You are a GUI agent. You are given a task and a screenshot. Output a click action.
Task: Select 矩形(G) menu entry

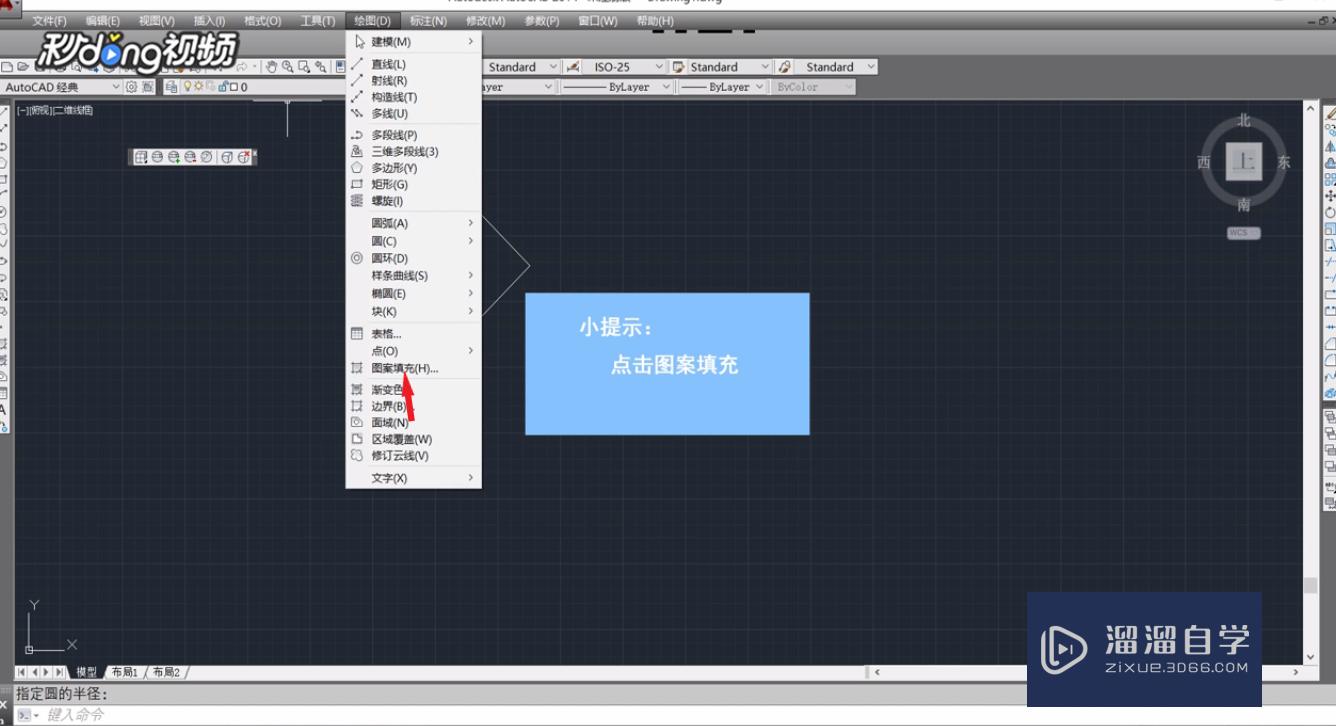pos(414,185)
